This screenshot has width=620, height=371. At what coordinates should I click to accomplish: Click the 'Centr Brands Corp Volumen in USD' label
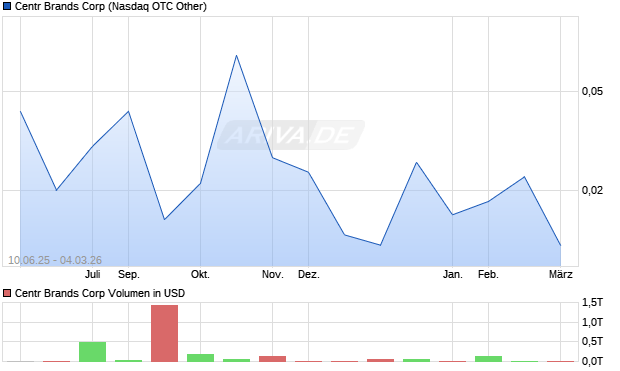pos(100,293)
